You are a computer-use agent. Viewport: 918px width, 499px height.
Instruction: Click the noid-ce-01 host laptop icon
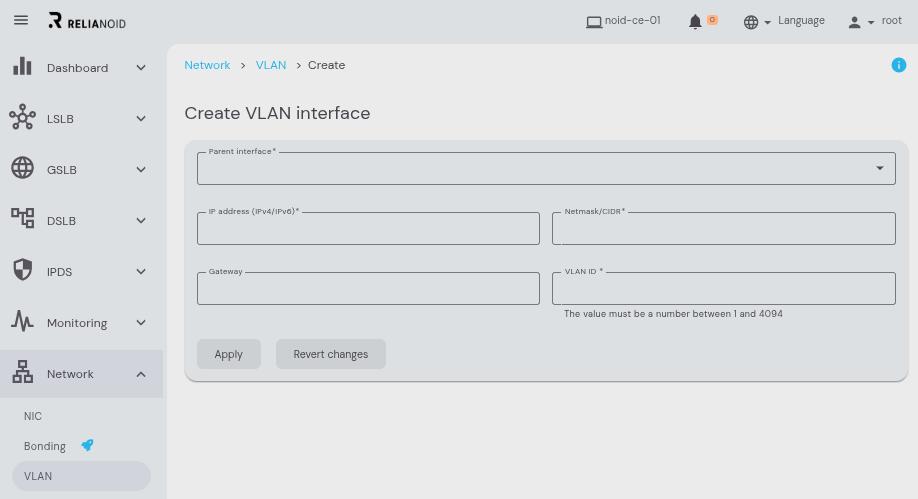point(594,22)
